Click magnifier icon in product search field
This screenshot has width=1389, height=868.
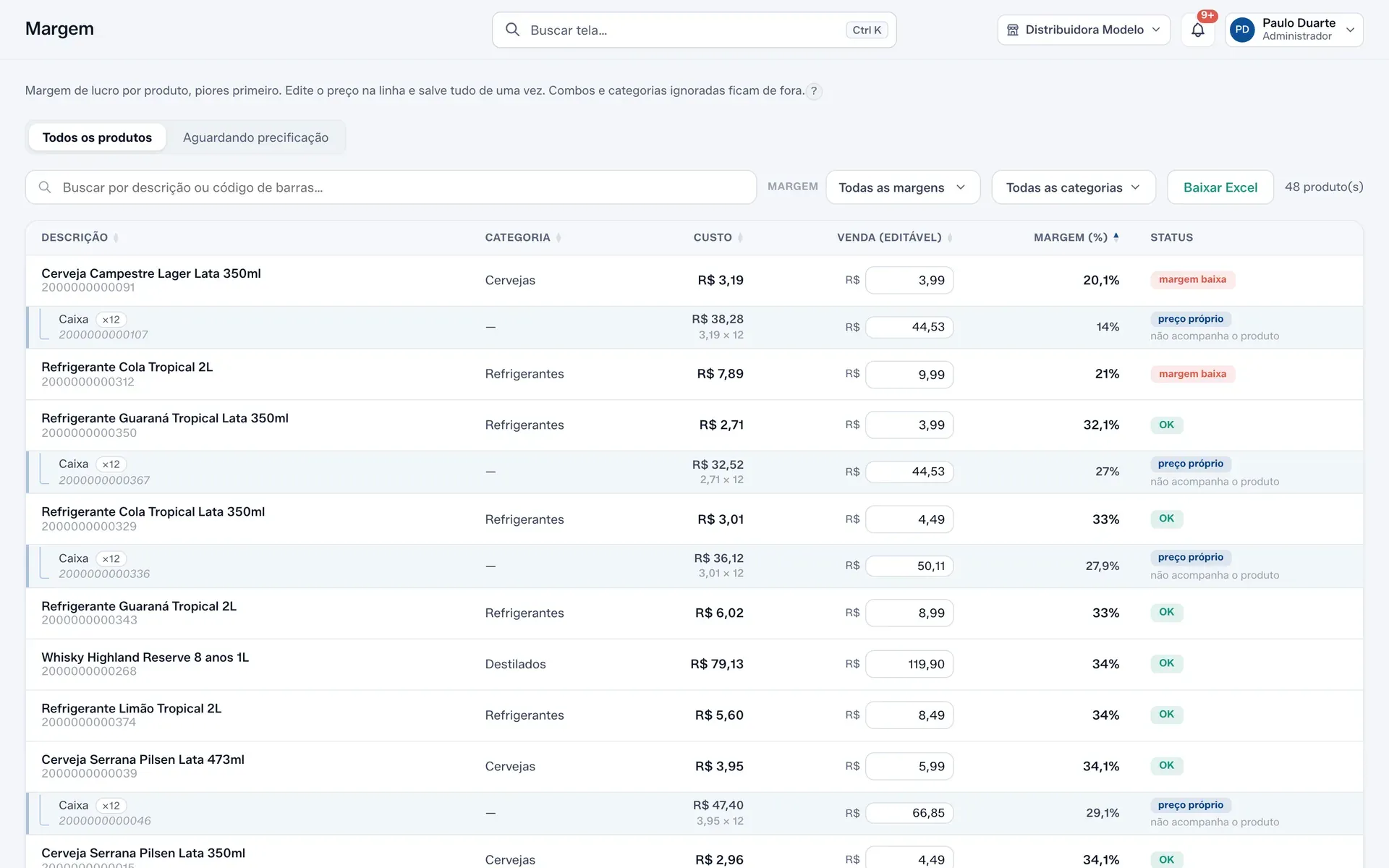click(x=45, y=187)
